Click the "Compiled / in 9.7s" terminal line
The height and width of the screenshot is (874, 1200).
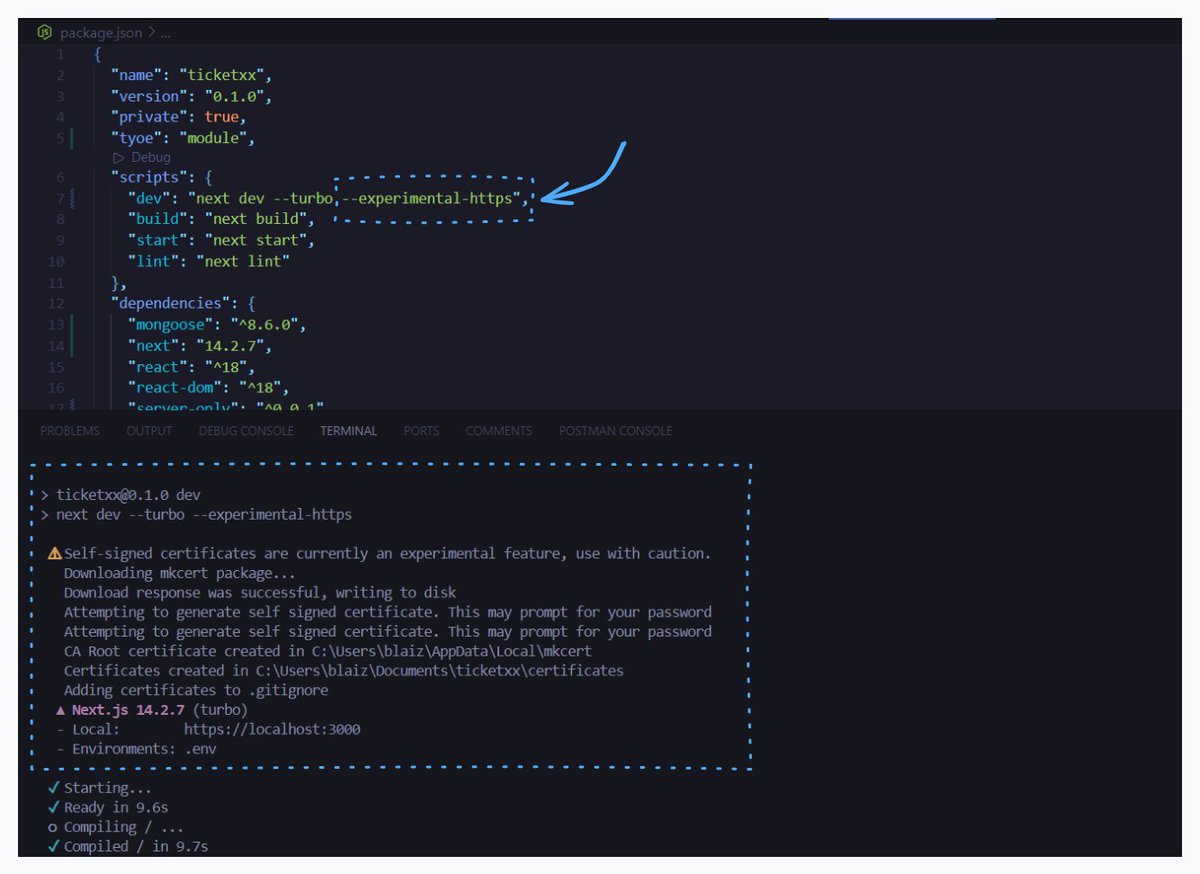[128, 847]
